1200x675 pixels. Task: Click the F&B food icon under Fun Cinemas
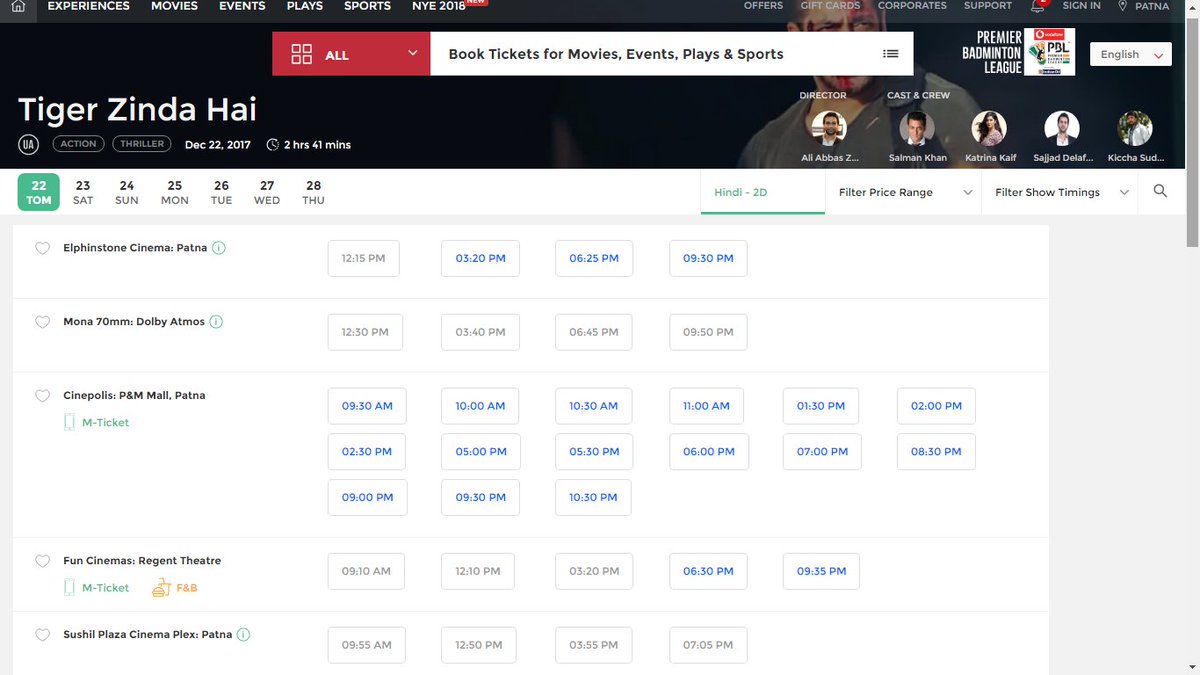161,587
